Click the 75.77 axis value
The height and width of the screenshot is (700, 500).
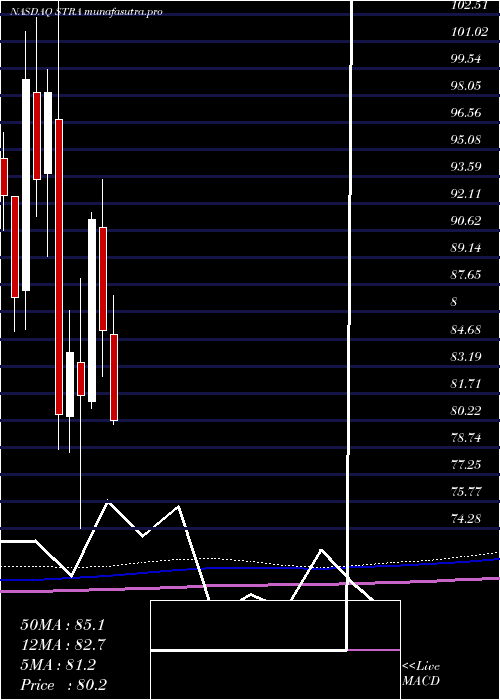[467, 492]
